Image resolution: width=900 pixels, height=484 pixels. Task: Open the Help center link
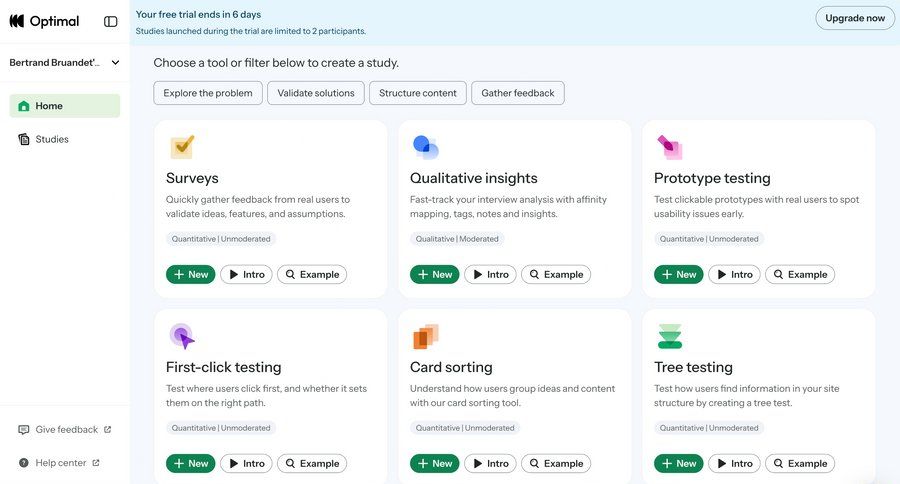[x=60, y=463]
